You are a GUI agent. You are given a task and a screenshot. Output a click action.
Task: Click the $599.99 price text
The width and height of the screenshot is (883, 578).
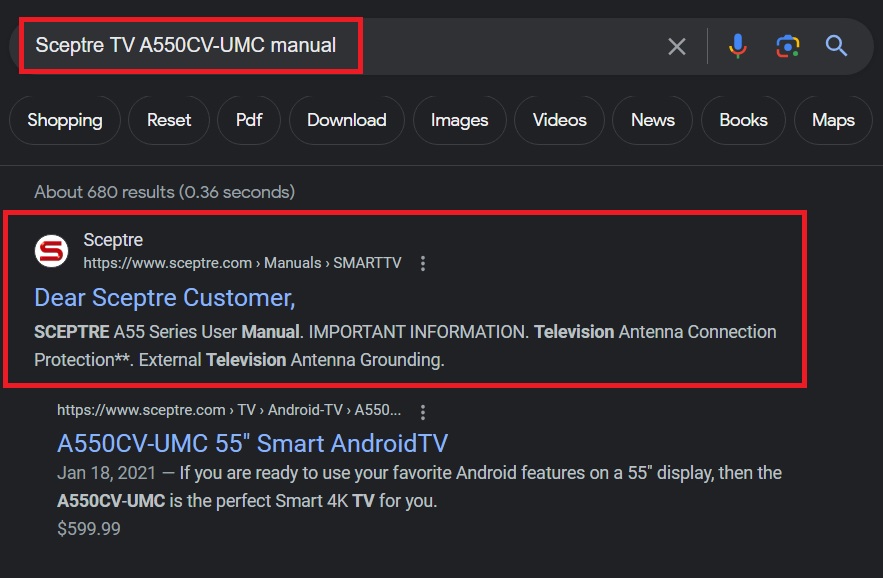point(88,528)
